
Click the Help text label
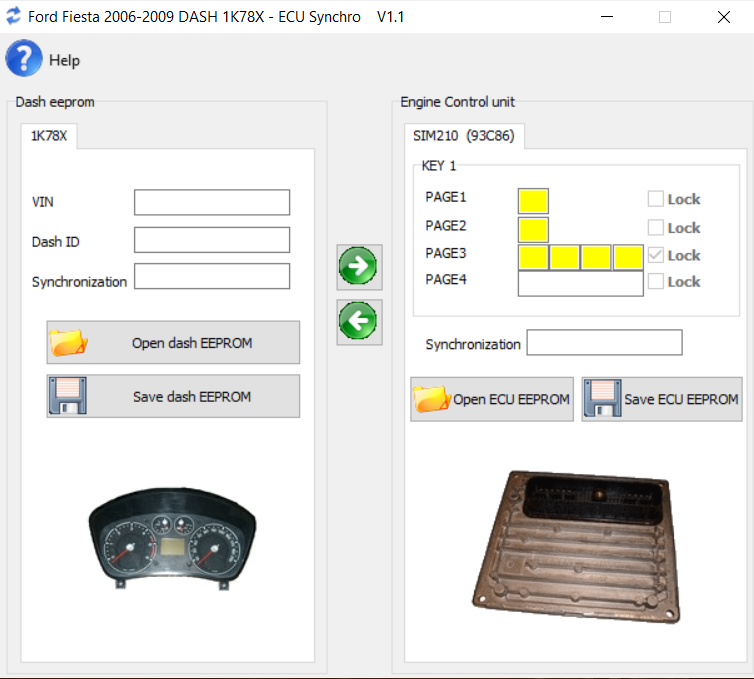[x=64, y=60]
